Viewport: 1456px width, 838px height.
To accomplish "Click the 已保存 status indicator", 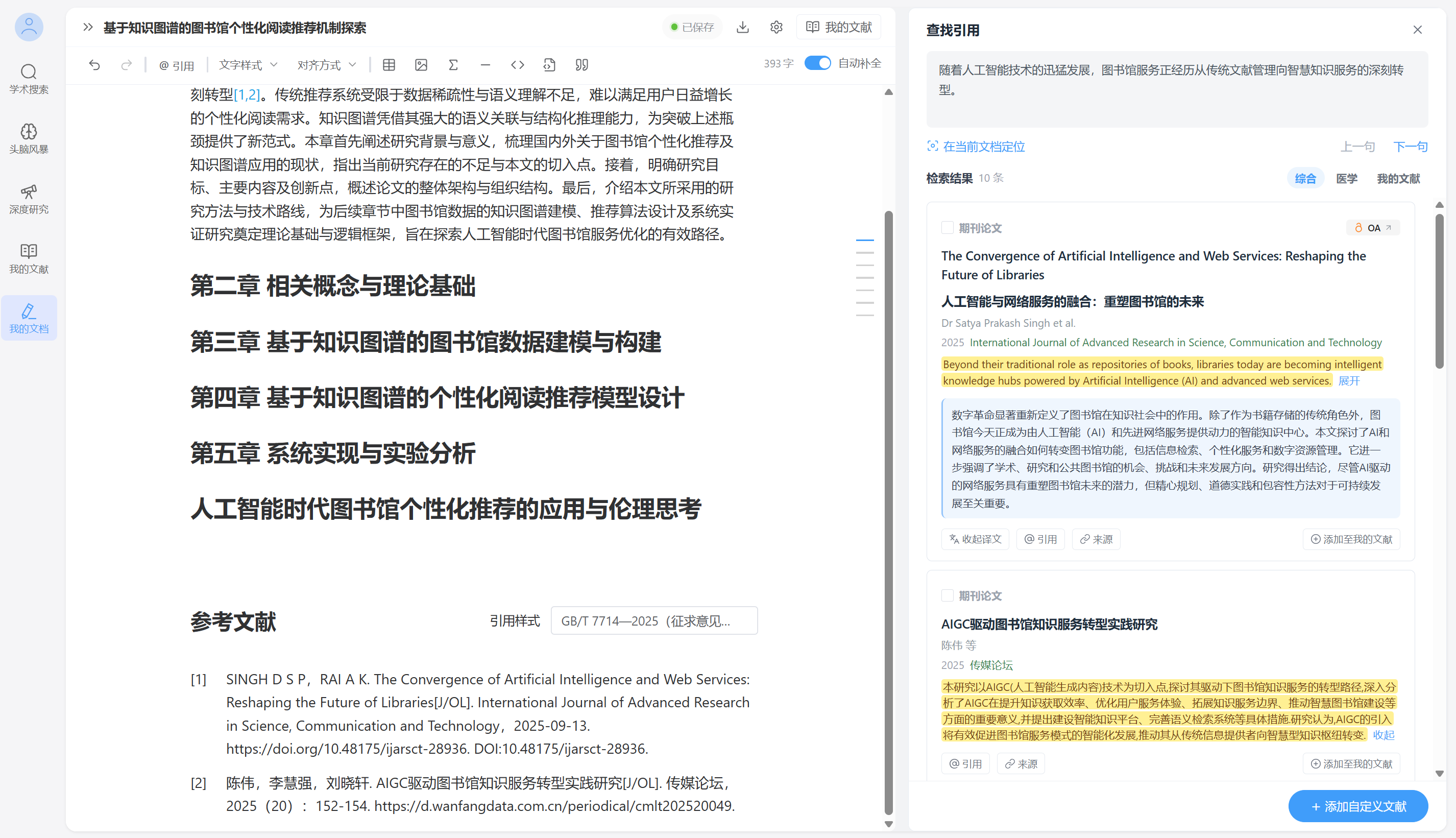I will pyautogui.click(x=692, y=27).
